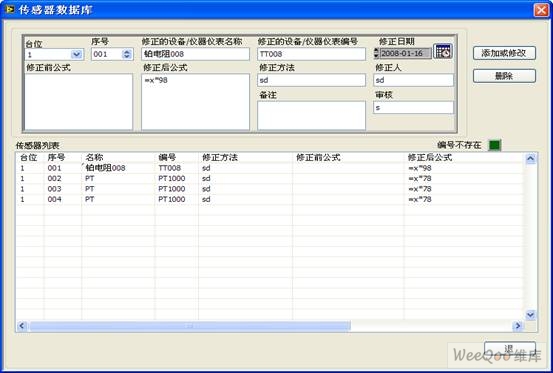
Task: Click the LabVIEW title bar icon
Action: tap(10, 9)
